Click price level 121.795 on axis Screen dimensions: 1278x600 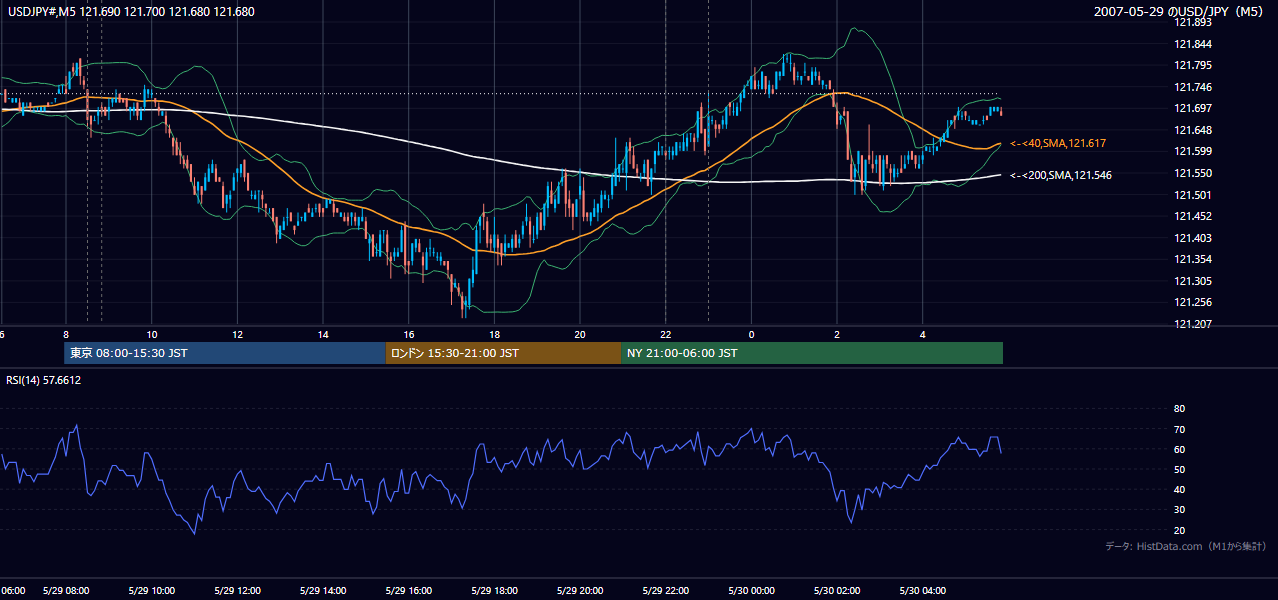1192,66
